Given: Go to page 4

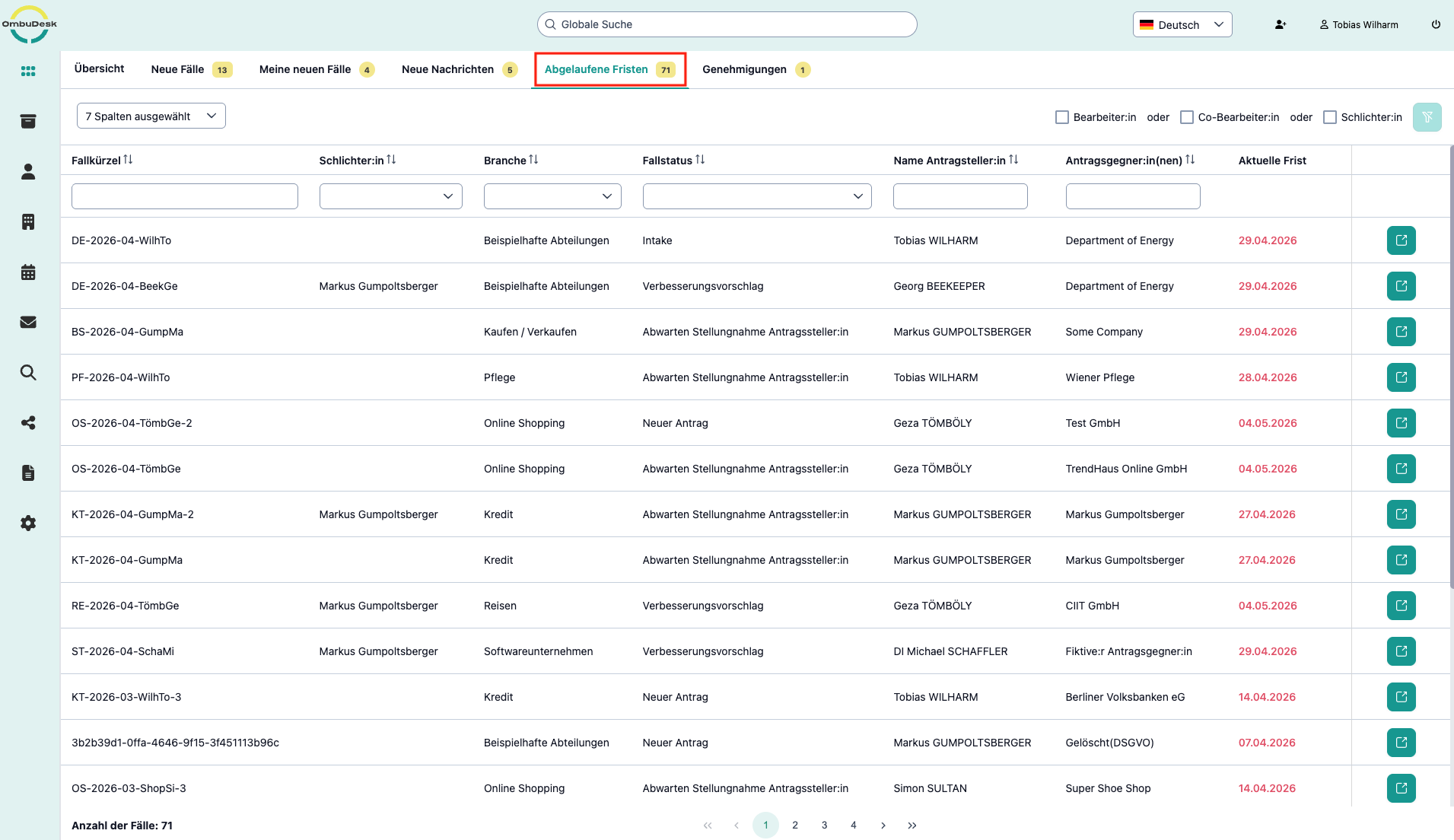Looking at the screenshot, I should (854, 825).
